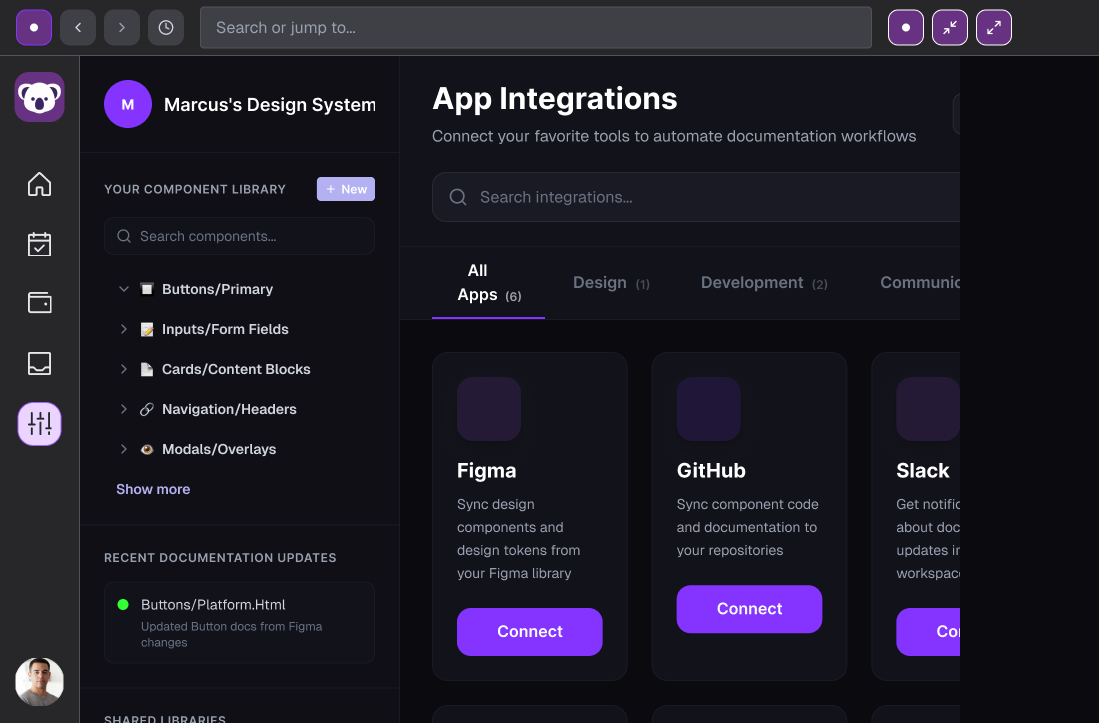1099x723 pixels.
Task: Click the Inputs/Form Fields memo icon
Action: pos(146,329)
